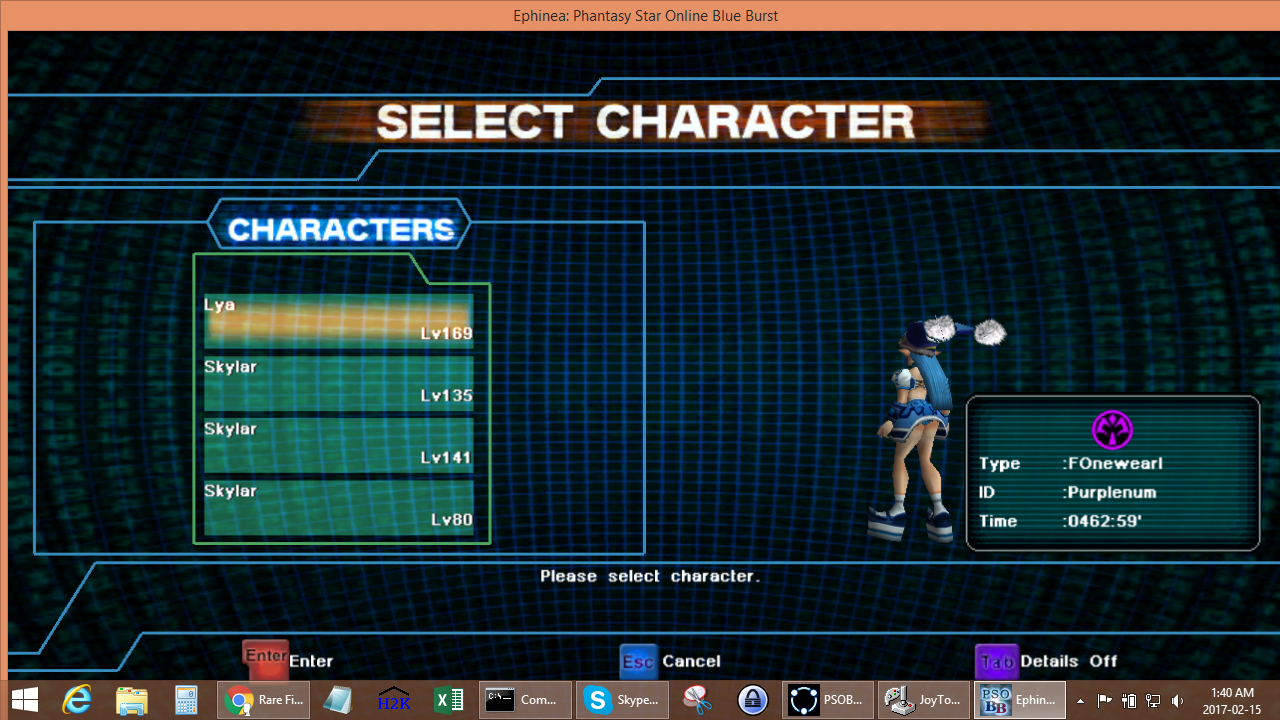Click the Type :FOnewearl info text
This screenshot has width=1280, height=720.
(1070, 463)
